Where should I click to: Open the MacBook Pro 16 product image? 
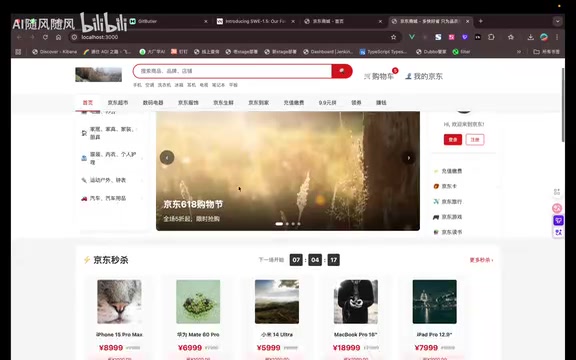pos(356,302)
